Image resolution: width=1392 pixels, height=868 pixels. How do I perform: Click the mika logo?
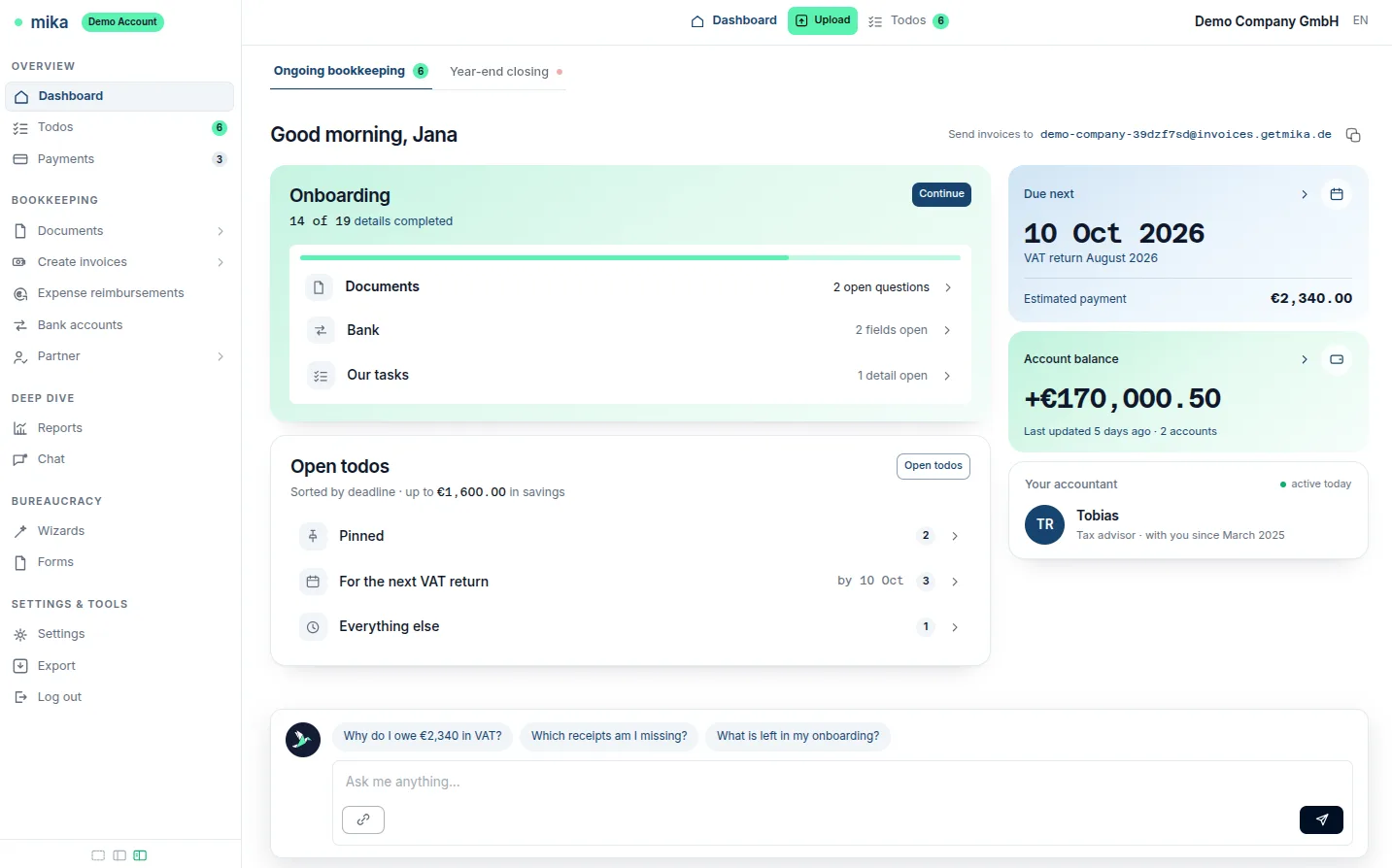click(41, 21)
